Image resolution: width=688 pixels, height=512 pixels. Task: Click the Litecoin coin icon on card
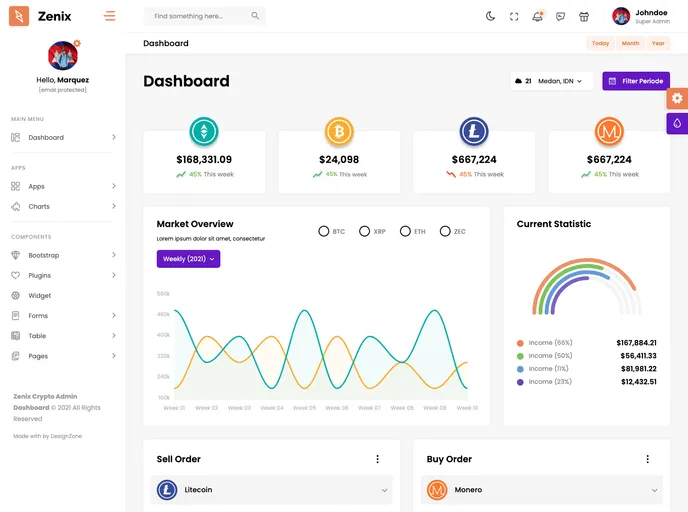(474, 131)
